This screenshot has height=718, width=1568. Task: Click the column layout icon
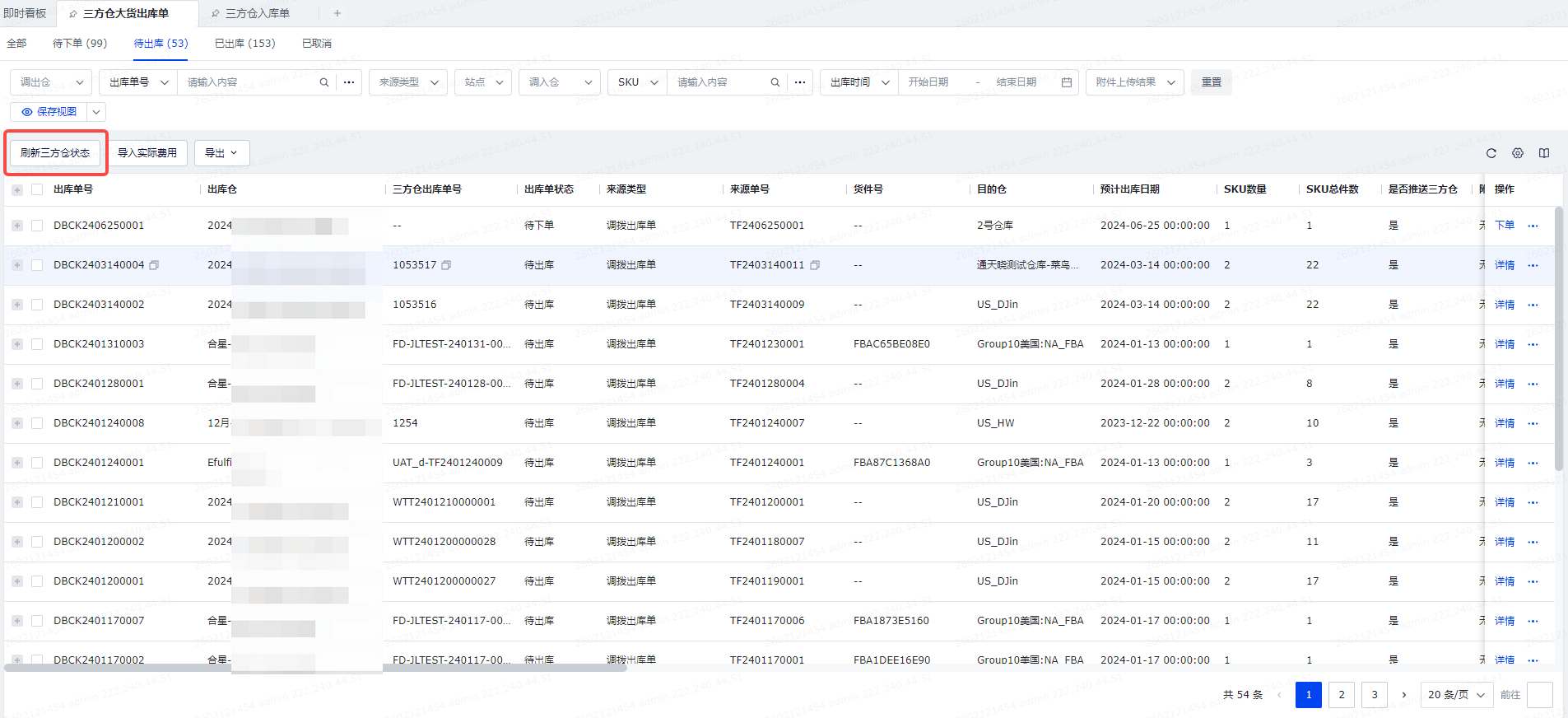point(1543,153)
